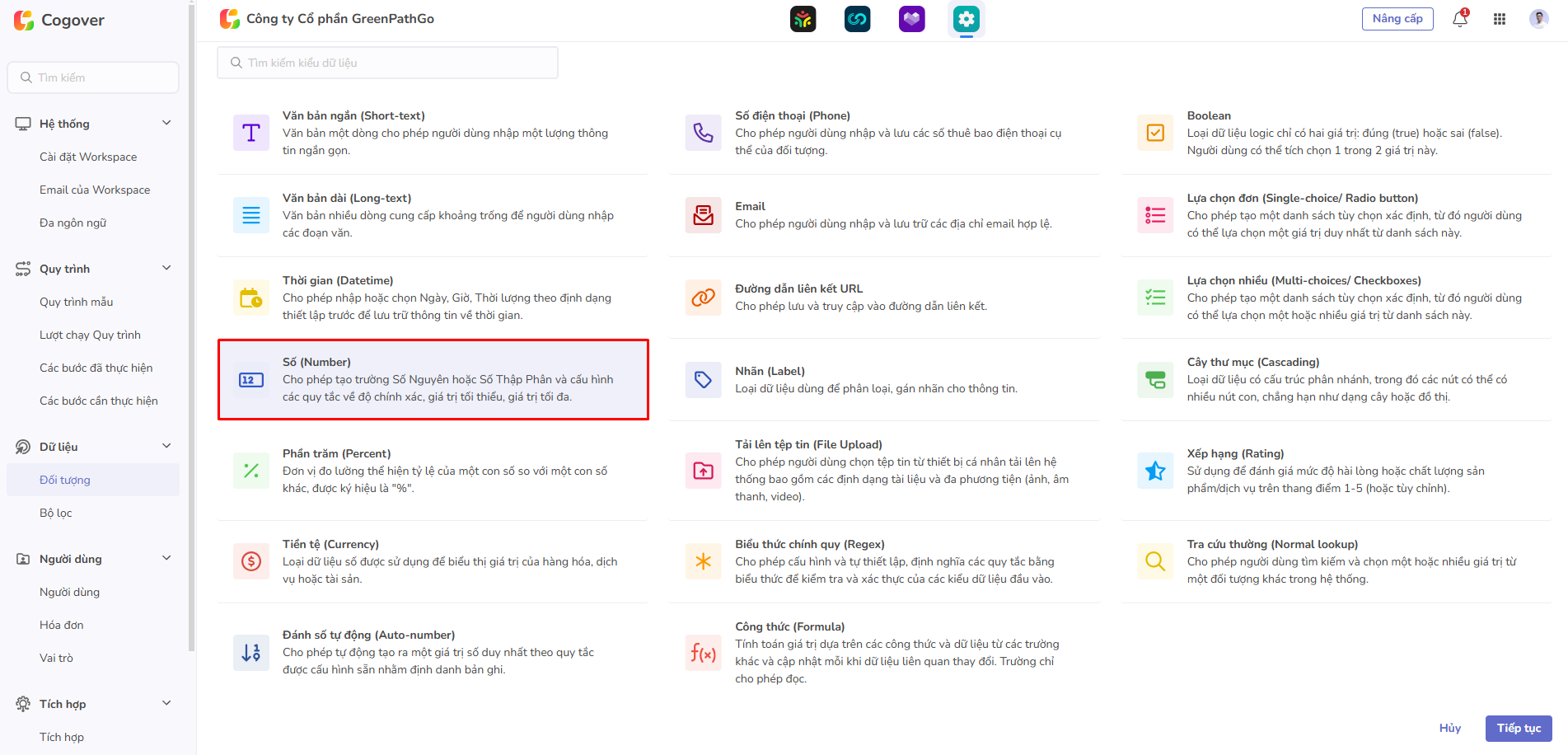Screen dimensions: 1568x755
Task: Choose the Phone data type icon
Action: (703, 133)
